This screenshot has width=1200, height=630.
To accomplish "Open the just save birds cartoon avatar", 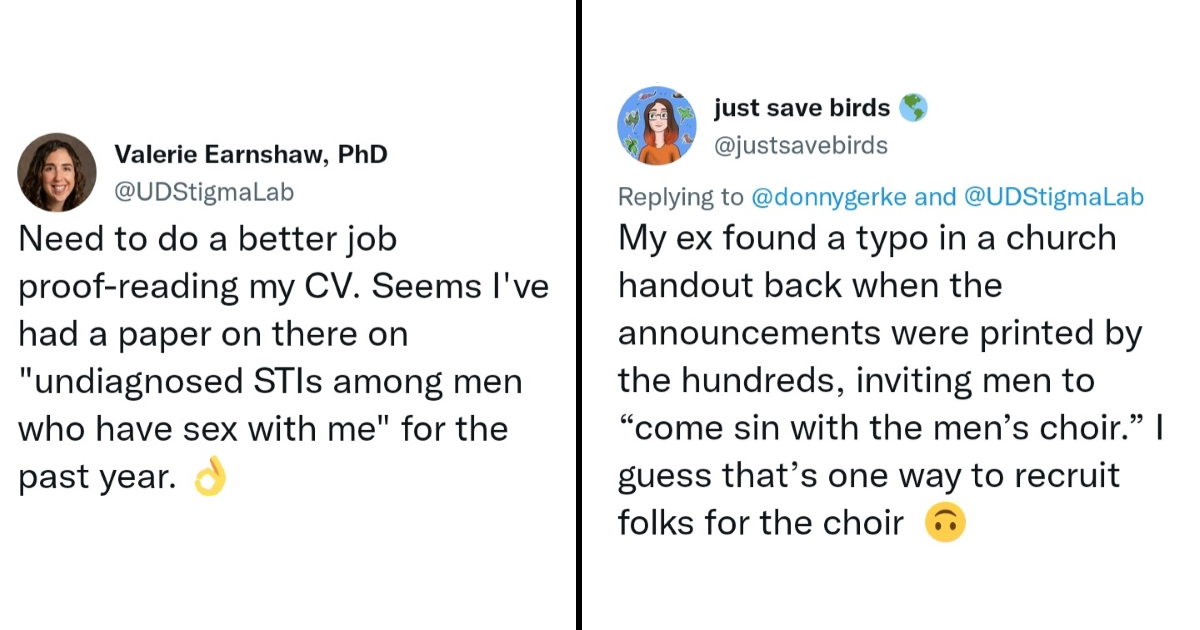I will 657,125.
